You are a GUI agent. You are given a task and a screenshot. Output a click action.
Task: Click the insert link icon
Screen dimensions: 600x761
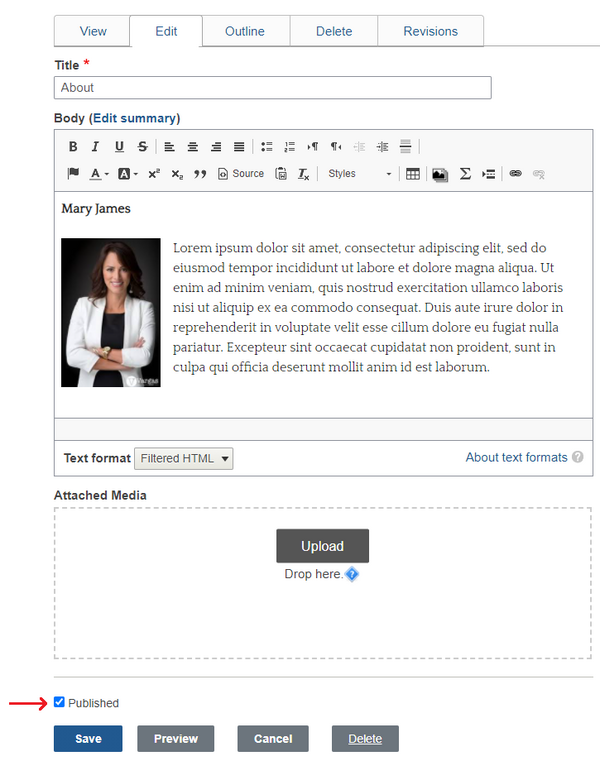516,174
